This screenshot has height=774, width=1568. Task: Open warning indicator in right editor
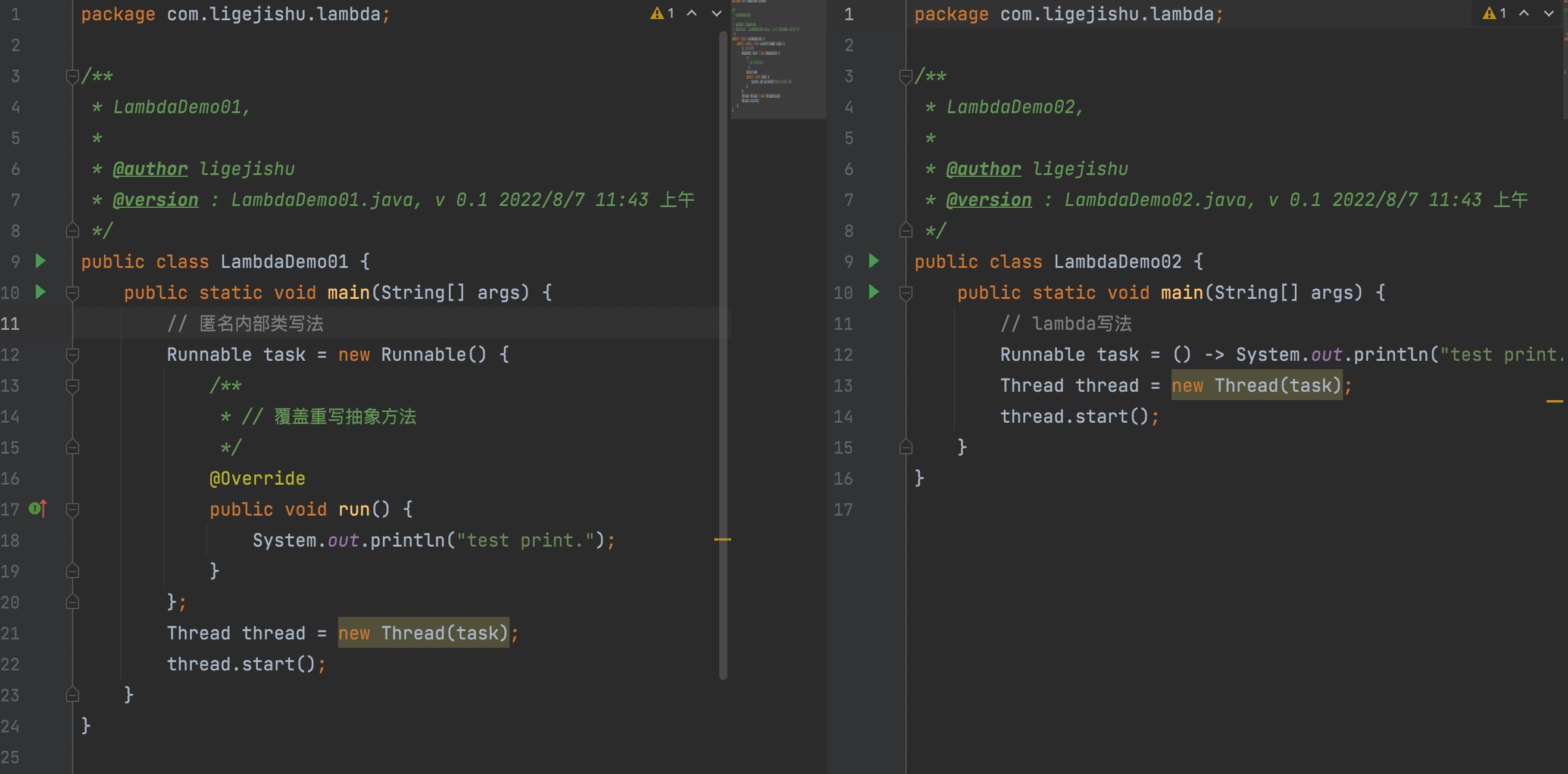[1495, 14]
